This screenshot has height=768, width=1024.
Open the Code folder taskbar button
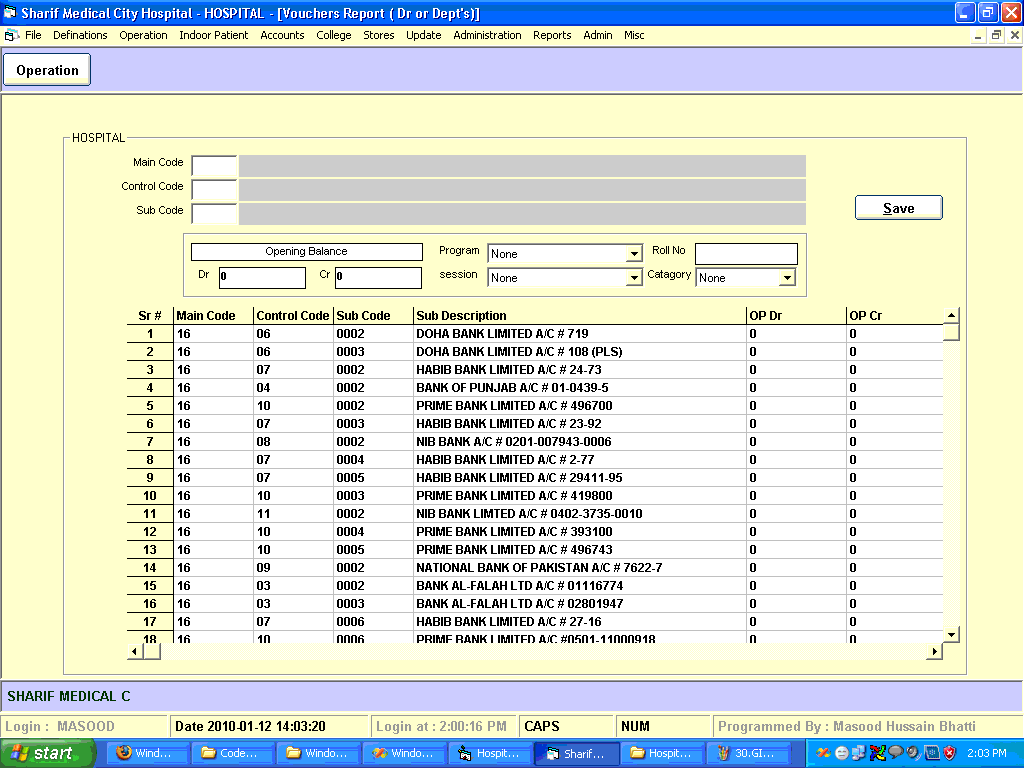(232, 754)
